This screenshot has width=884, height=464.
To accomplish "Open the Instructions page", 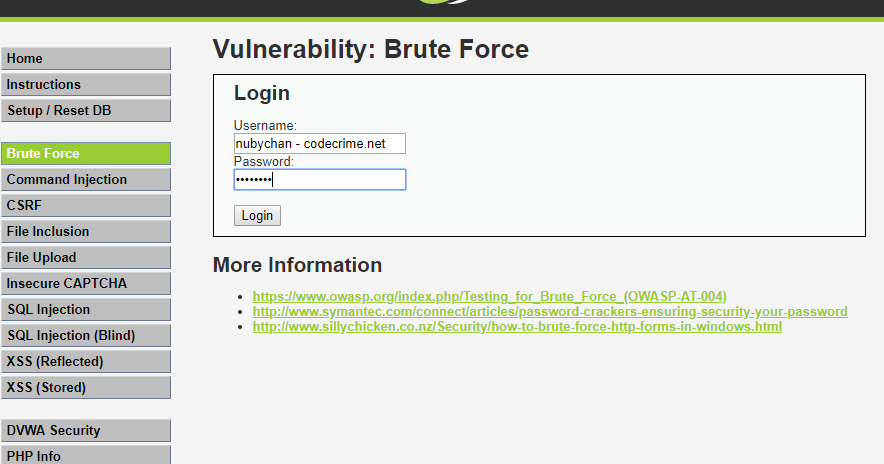I will coord(86,85).
